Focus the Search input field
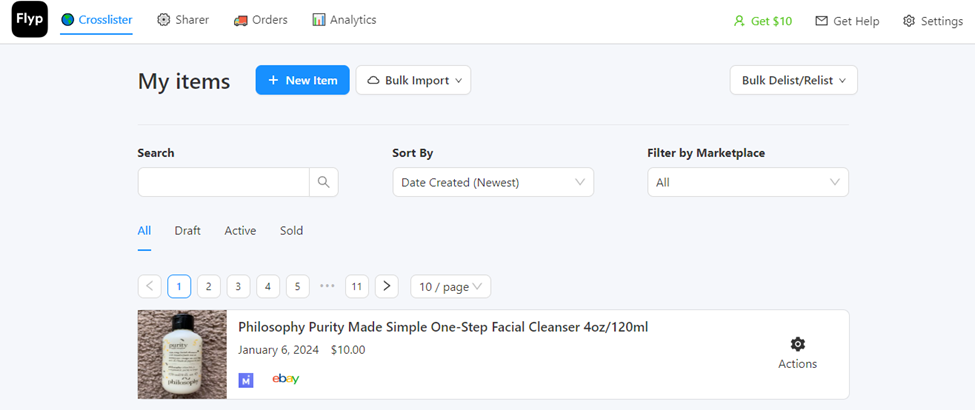Screen dimensions: 975x410 tap(223, 182)
